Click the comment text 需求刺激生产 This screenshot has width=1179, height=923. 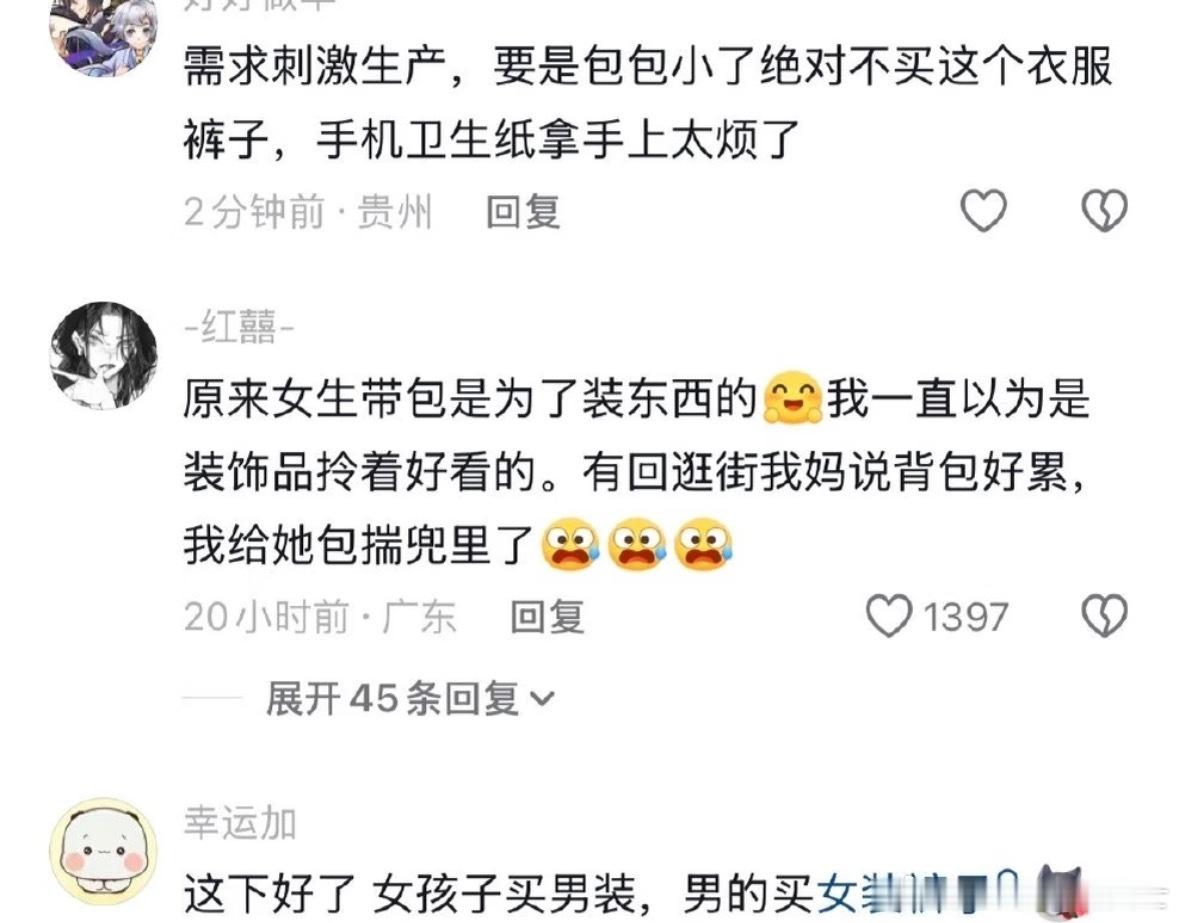315,67
